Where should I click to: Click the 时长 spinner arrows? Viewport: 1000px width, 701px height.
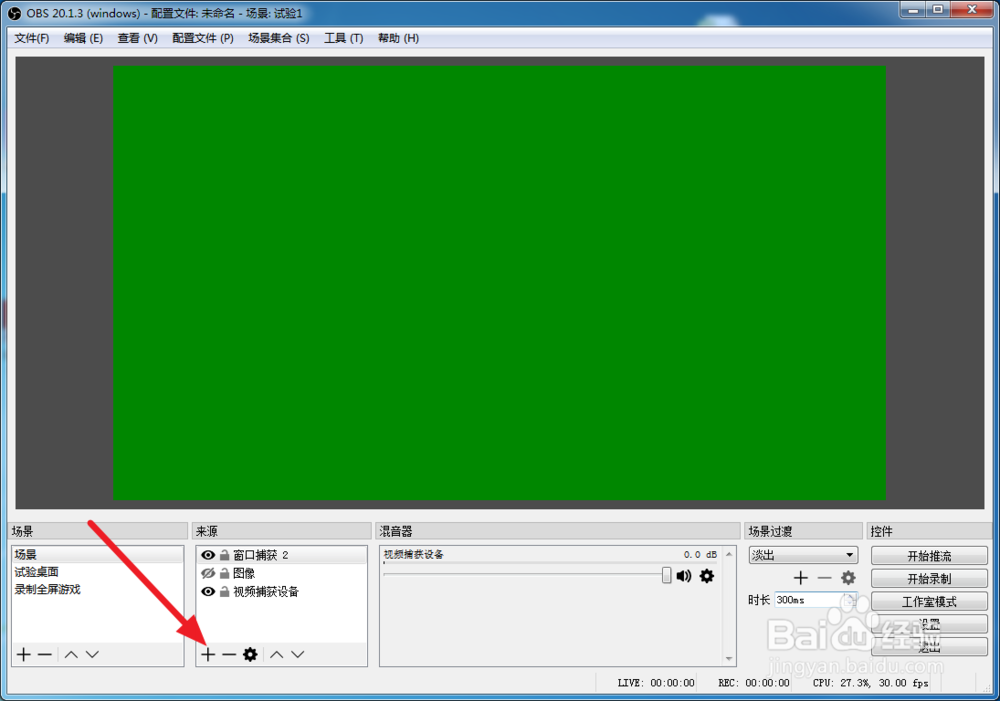click(849, 600)
